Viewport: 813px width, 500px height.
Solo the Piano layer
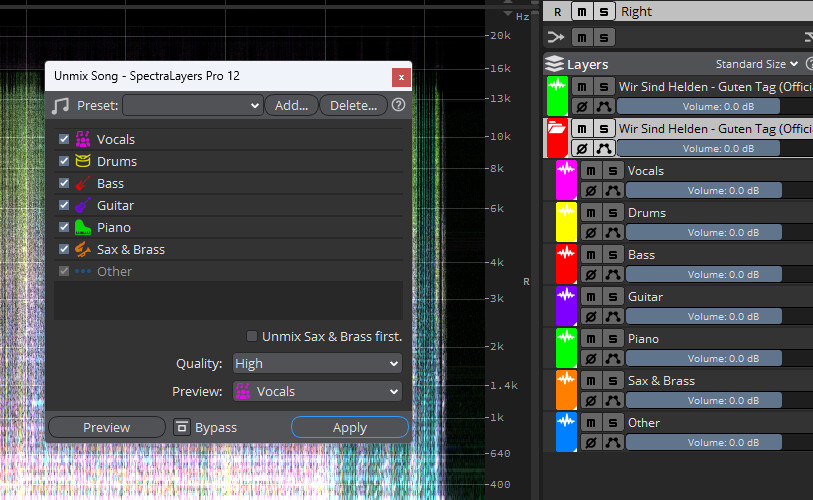click(x=612, y=339)
